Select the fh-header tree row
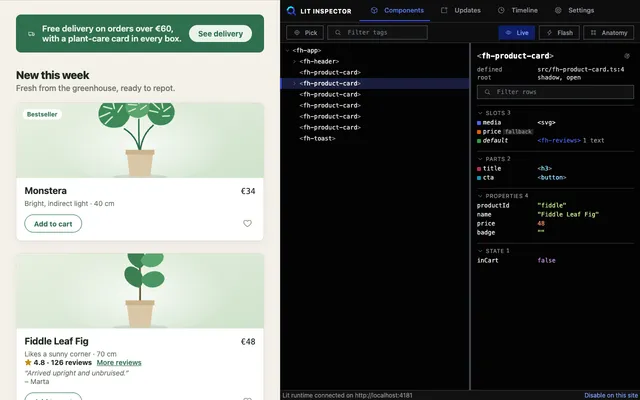This screenshot has height=400, width=640. (x=375, y=62)
